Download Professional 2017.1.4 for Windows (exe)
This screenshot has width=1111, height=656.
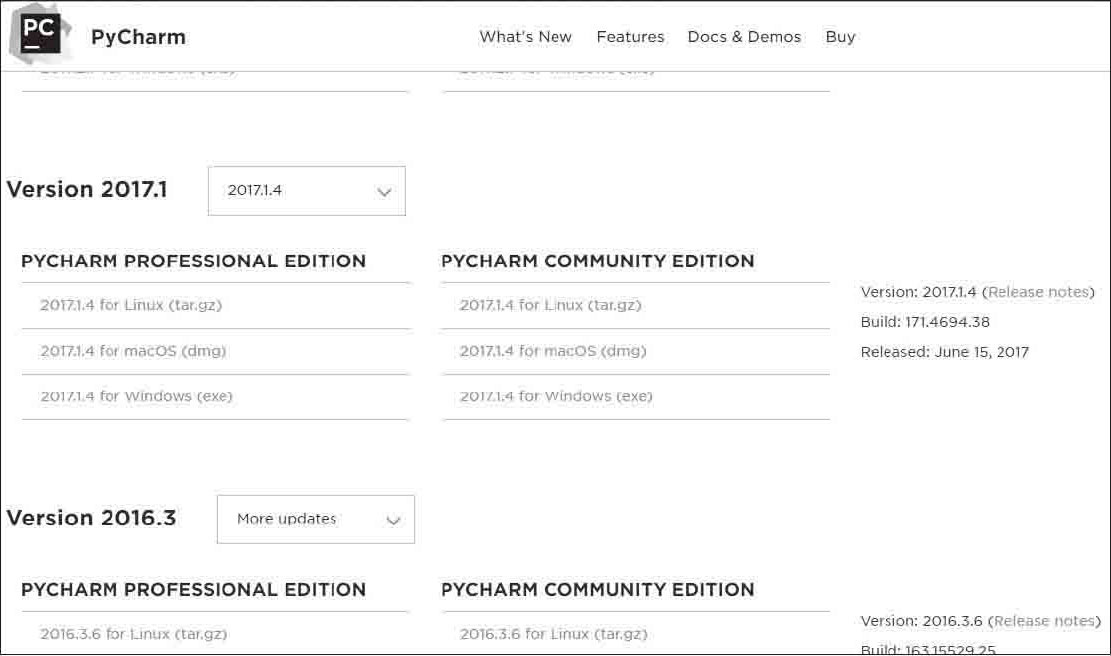pyautogui.click(x=136, y=397)
